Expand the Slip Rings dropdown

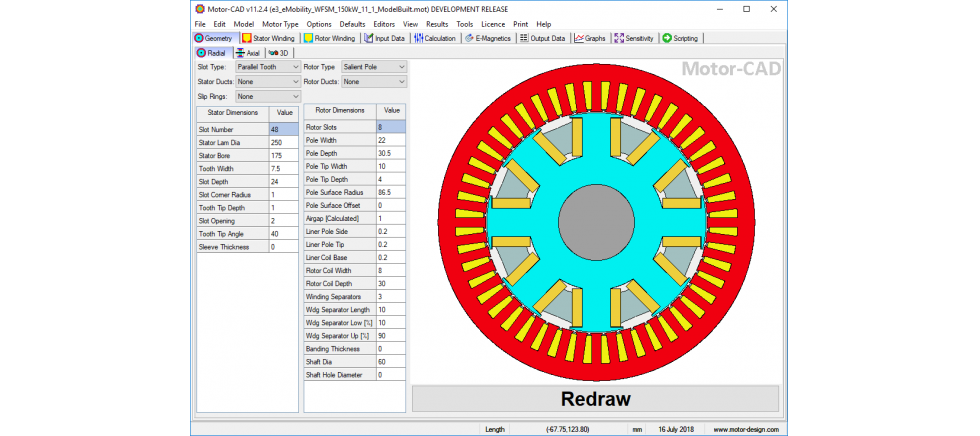point(268,97)
